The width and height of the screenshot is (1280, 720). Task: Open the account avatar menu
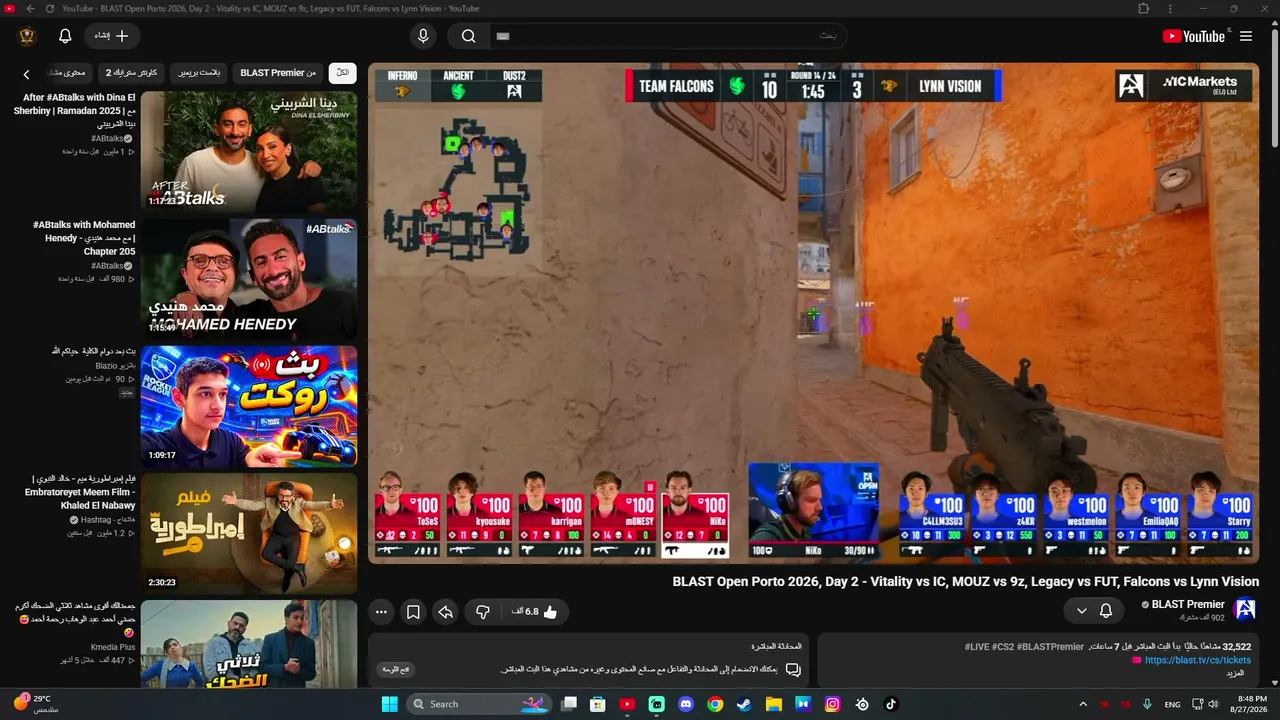coord(27,36)
